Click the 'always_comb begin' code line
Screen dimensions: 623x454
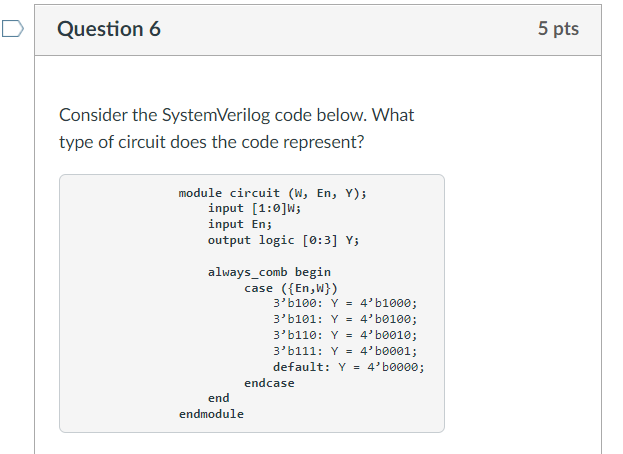tap(269, 272)
